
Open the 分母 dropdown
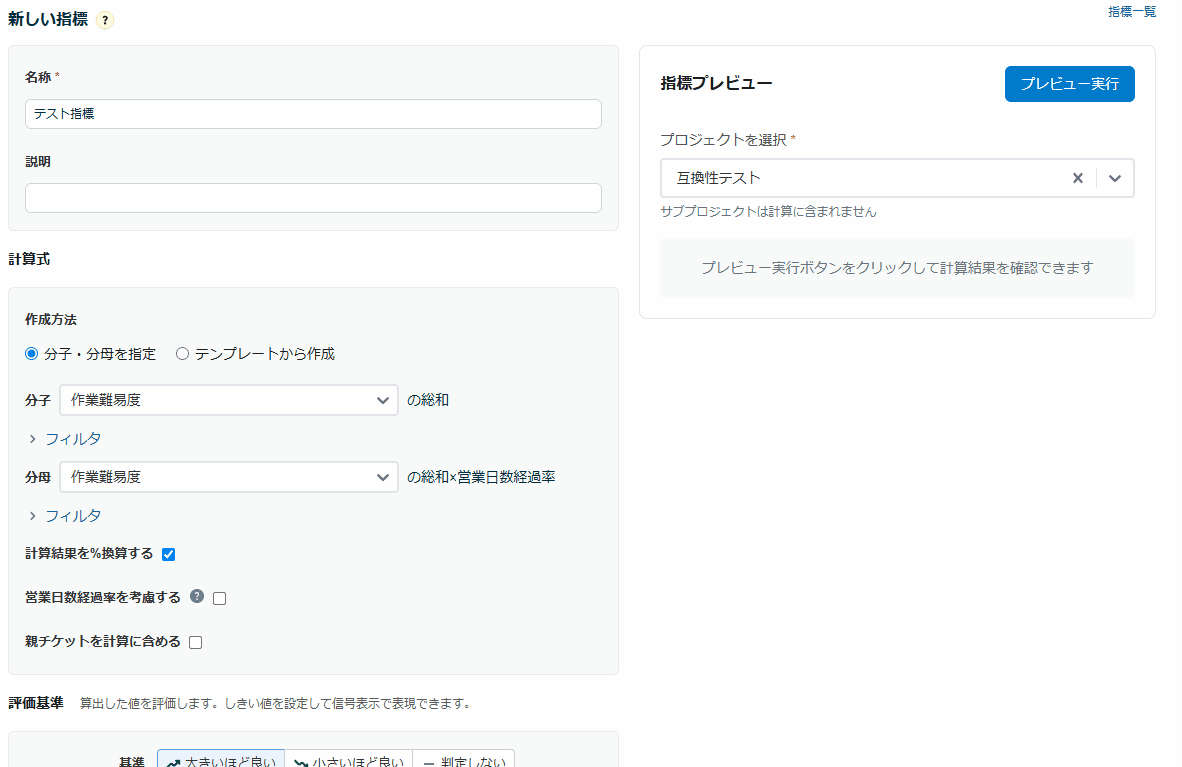[229, 477]
